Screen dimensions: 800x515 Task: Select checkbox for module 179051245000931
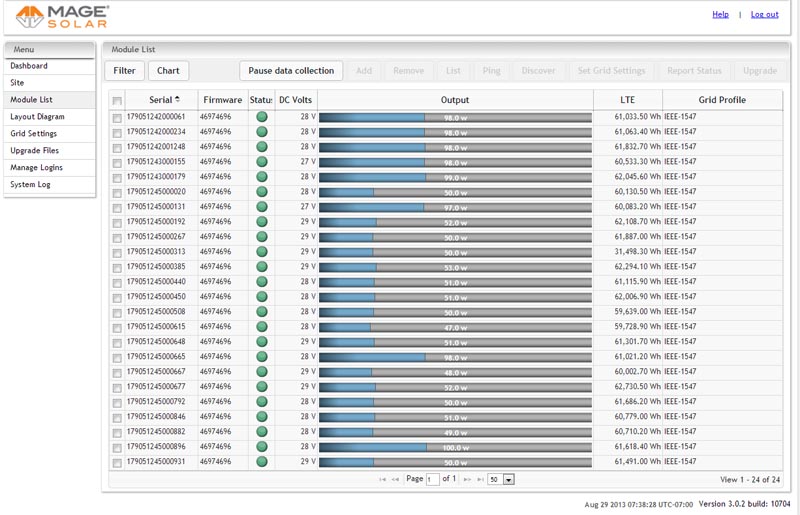(117, 463)
